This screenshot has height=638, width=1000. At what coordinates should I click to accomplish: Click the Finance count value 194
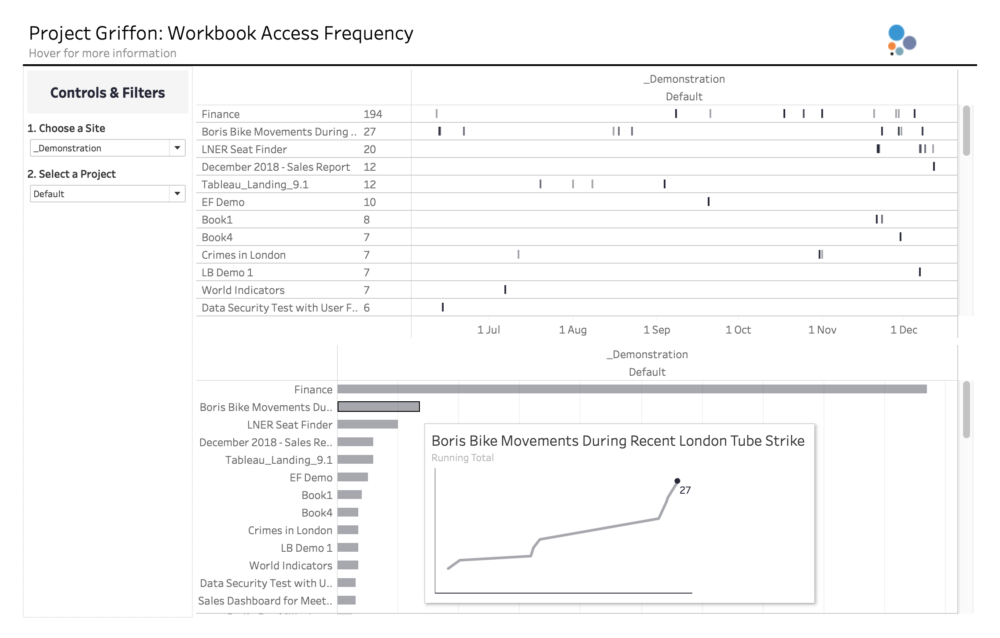click(373, 114)
